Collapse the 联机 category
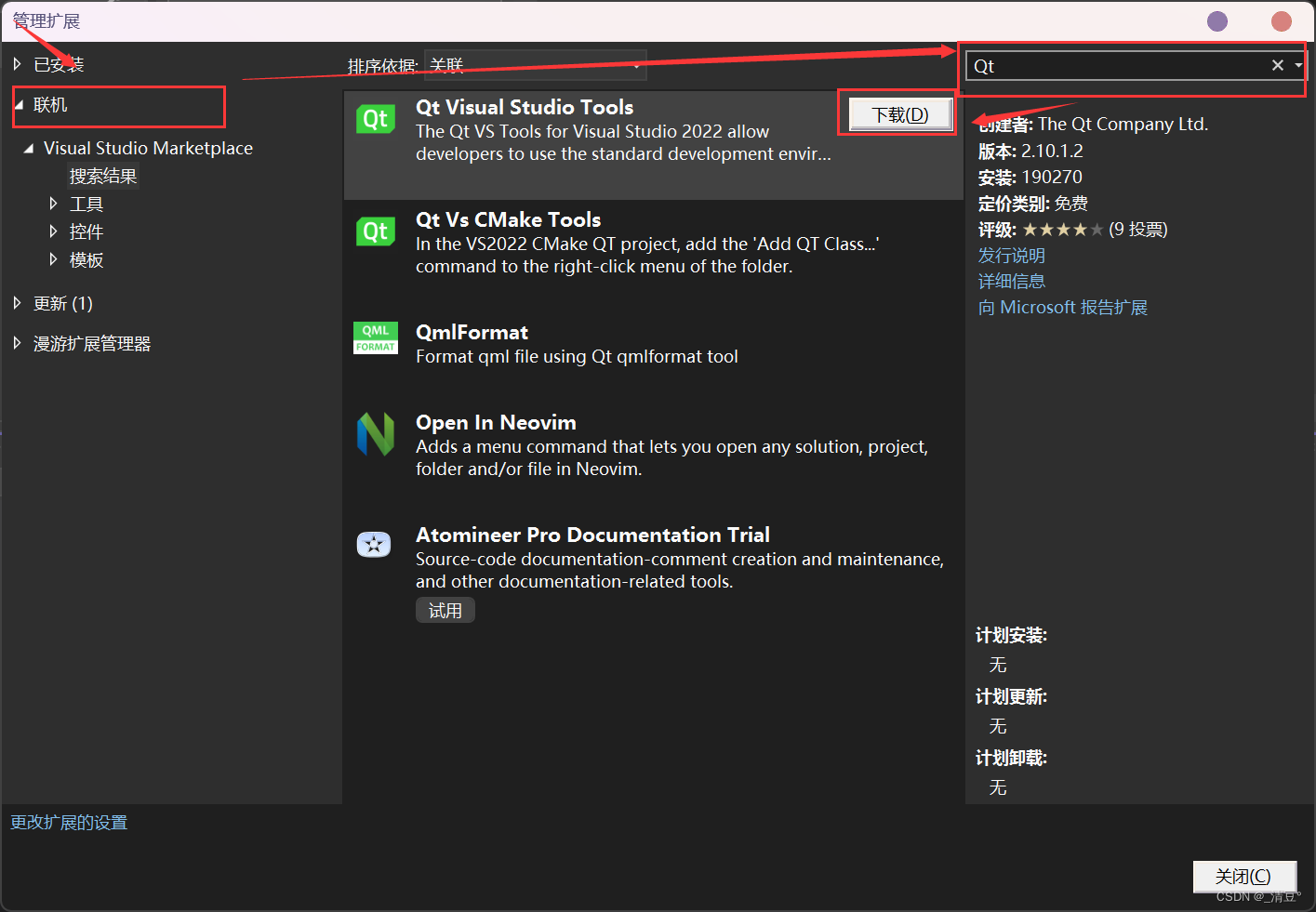Screen dimensions: 1316x912 (x=19, y=105)
